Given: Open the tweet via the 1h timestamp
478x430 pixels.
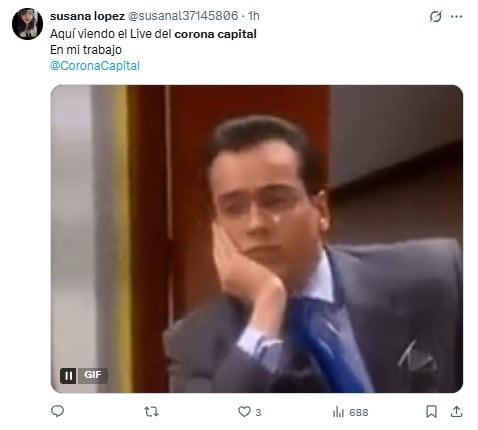Looking at the screenshot, I should [254, 16].
